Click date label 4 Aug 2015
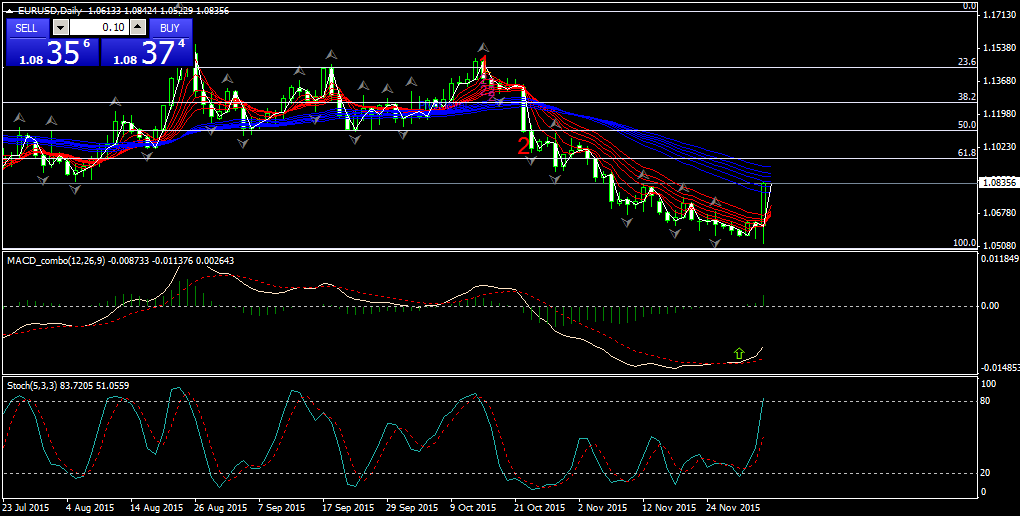The image size is (1020, 516). [91, 507]
